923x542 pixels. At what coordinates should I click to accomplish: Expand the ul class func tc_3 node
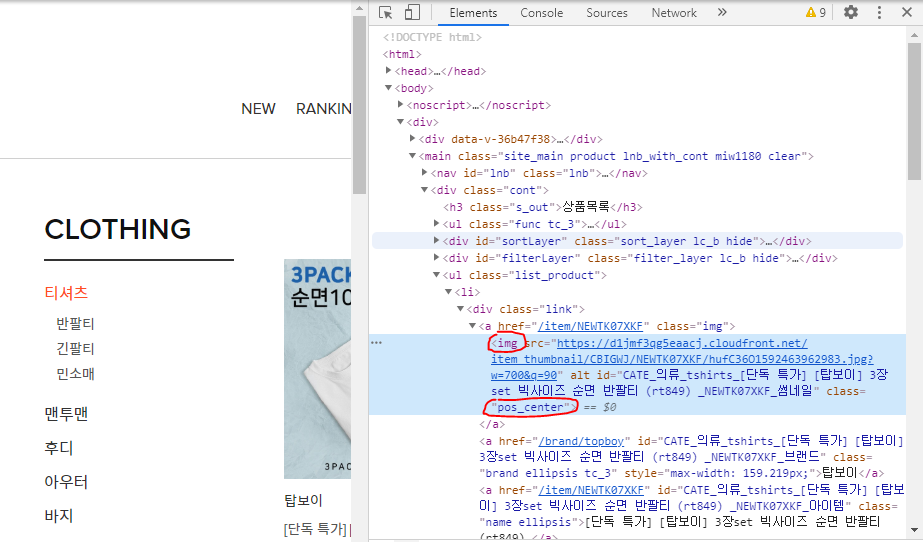(436, 224)
